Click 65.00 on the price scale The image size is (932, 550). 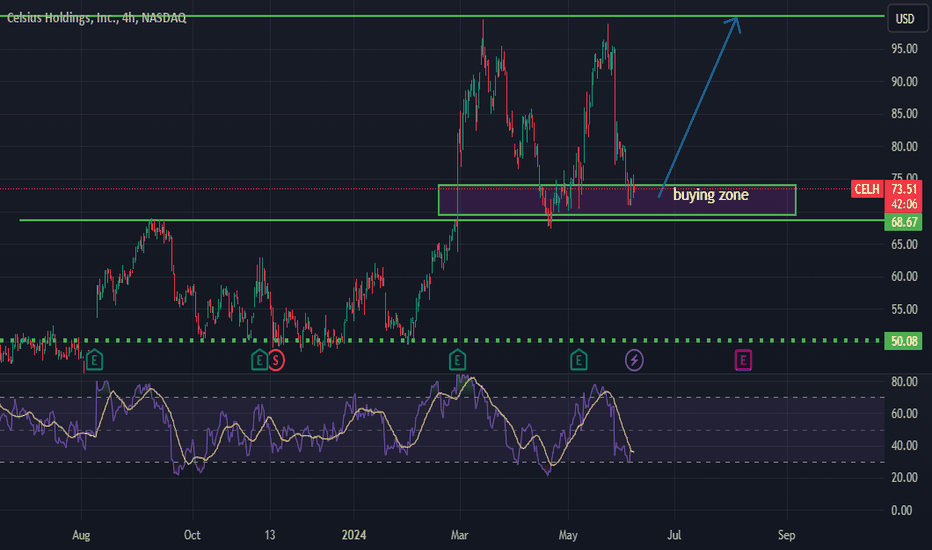[x=904, y=244]
